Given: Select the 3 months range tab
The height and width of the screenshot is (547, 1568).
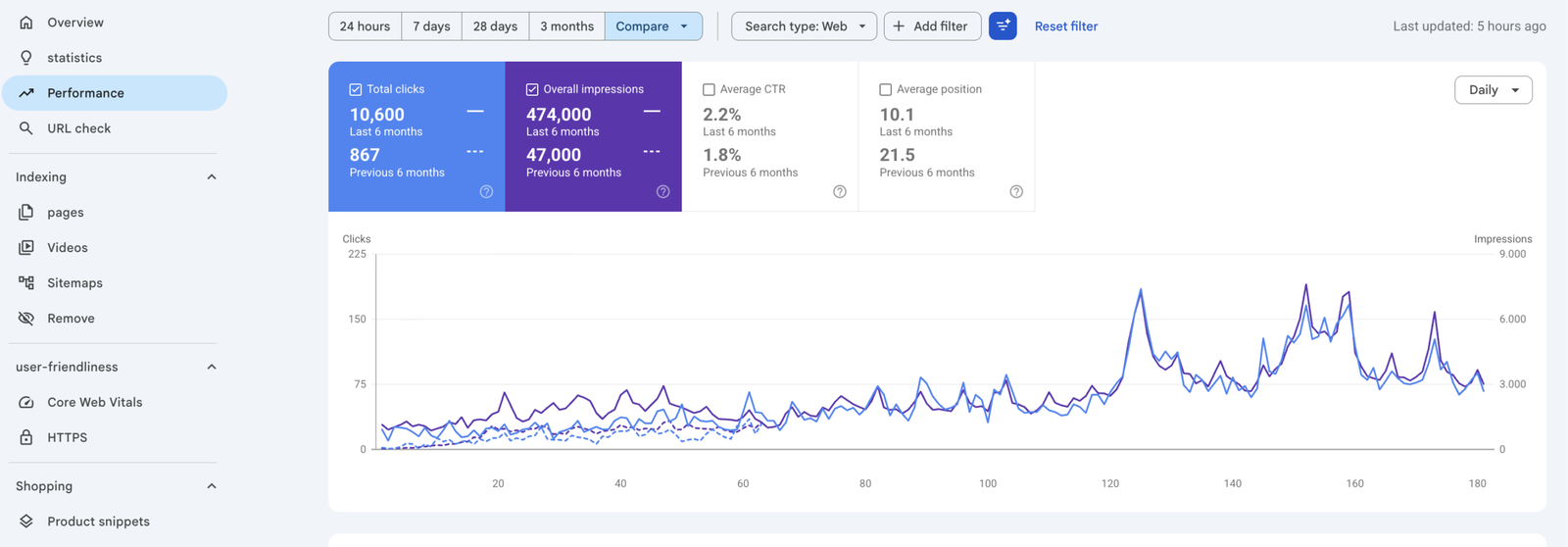Looking at the screenshot, I should [566, 26].
